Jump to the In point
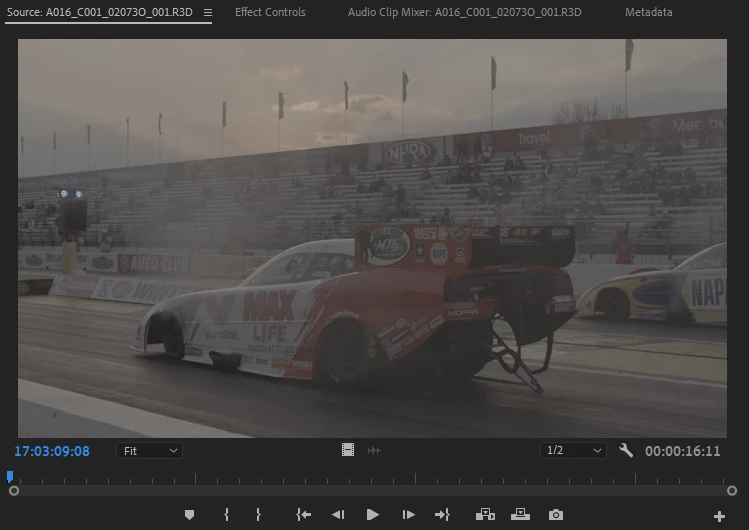The image size is (749, 530). (303, 515)
